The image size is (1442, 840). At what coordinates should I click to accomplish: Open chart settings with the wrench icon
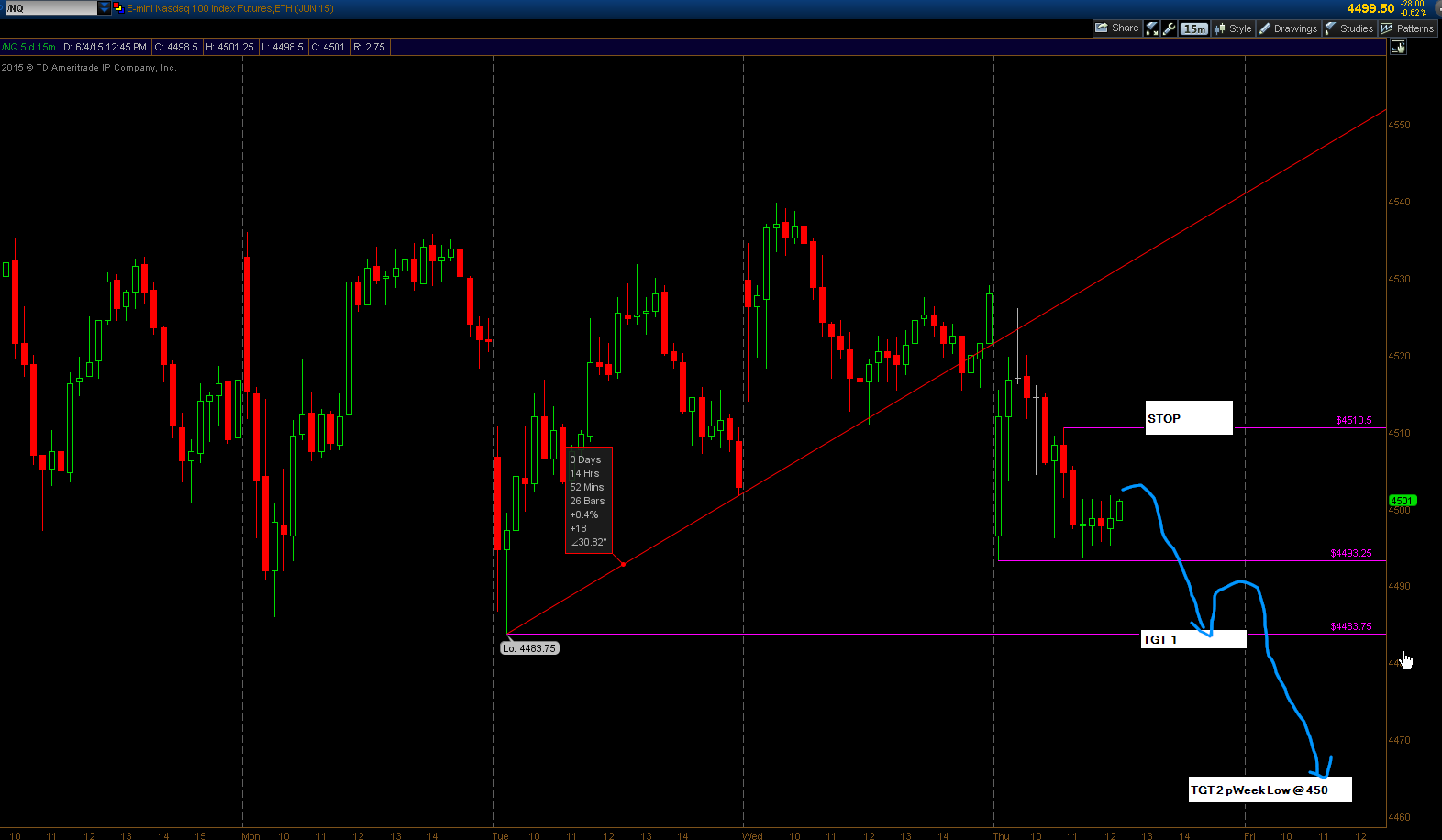(1170, 28)
